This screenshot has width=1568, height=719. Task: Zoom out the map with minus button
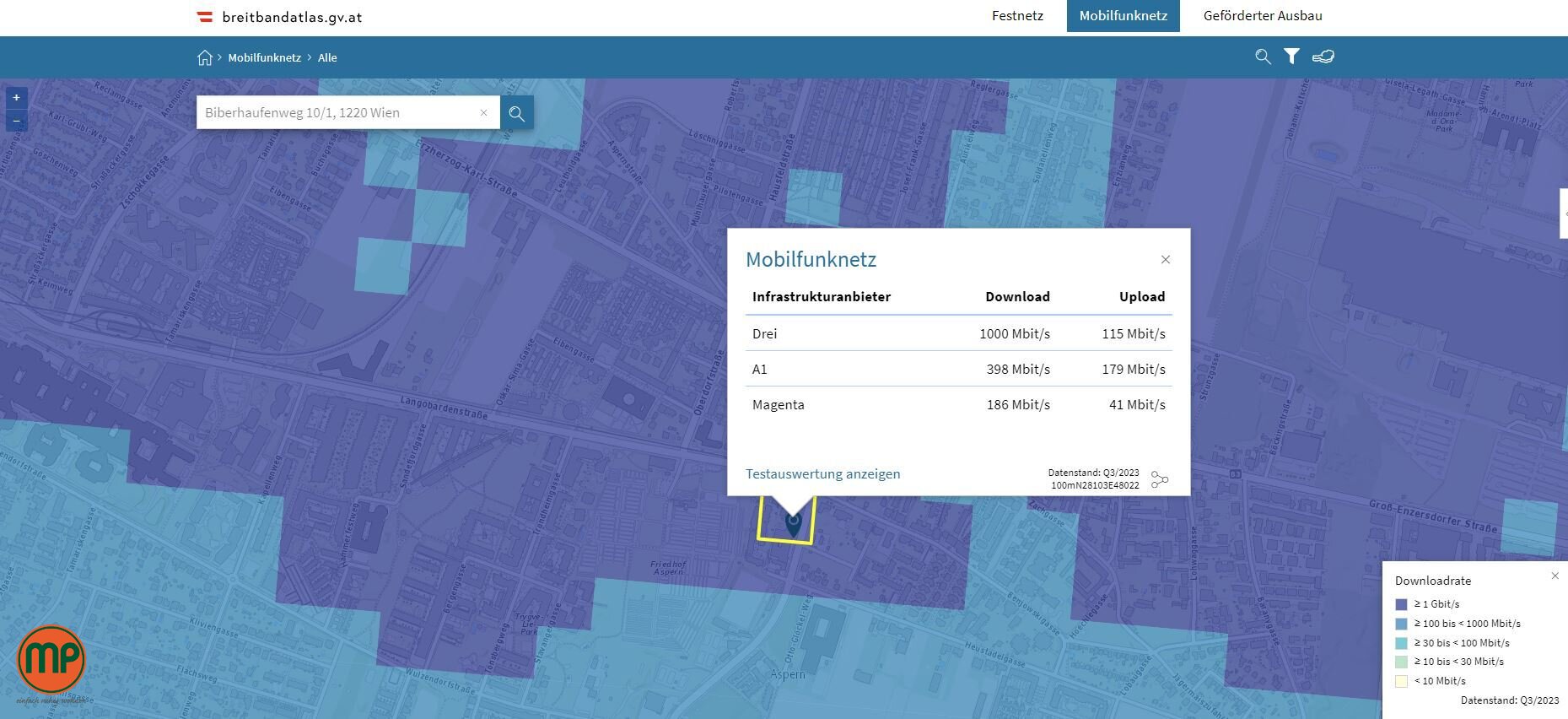(16, 121)
